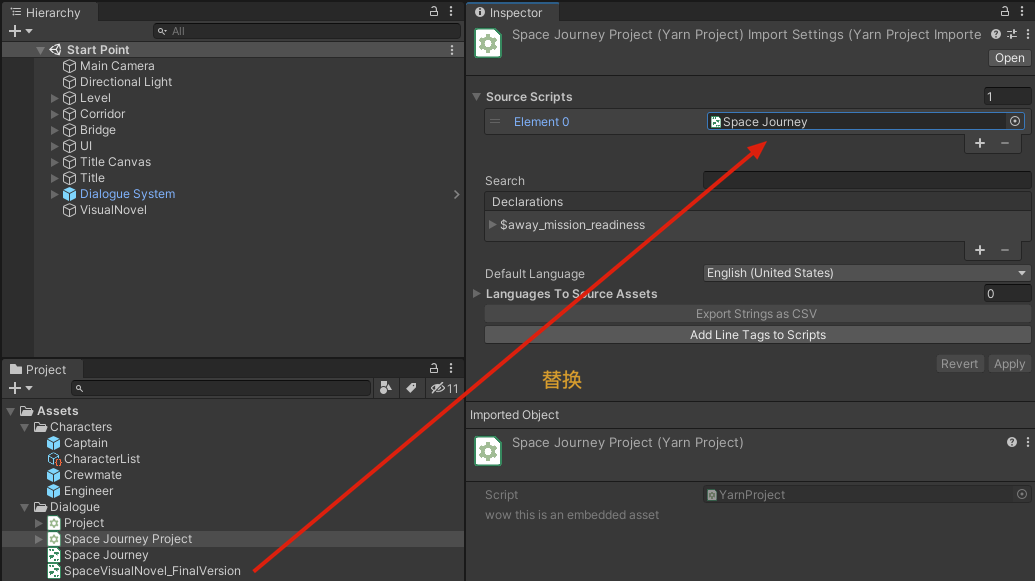This screenshot has width=1035, height=581.
Task: Open object picker for Element 0
Action: (x=1015, y=121)
